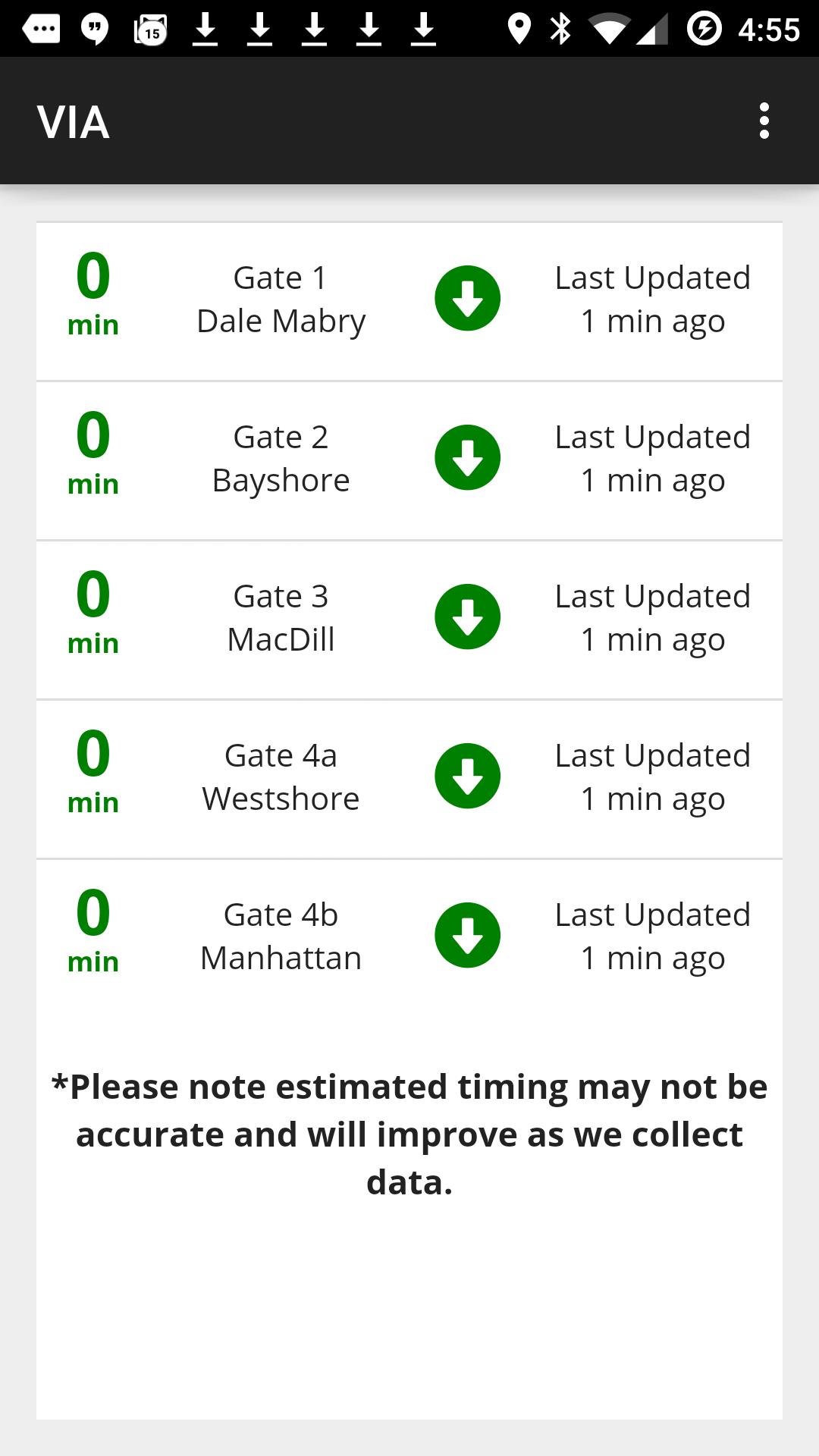This screenshot has width=819, height=1456.
Task: Select the Gate 4b Manhattan label
Action: [281, 937]
